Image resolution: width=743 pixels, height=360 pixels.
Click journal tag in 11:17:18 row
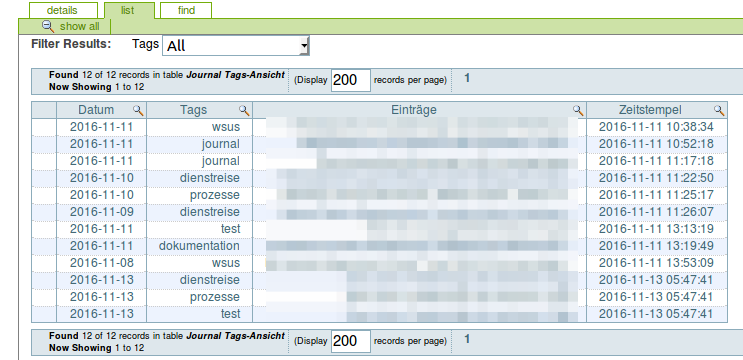pyautogui.click(x=220, y=161)
